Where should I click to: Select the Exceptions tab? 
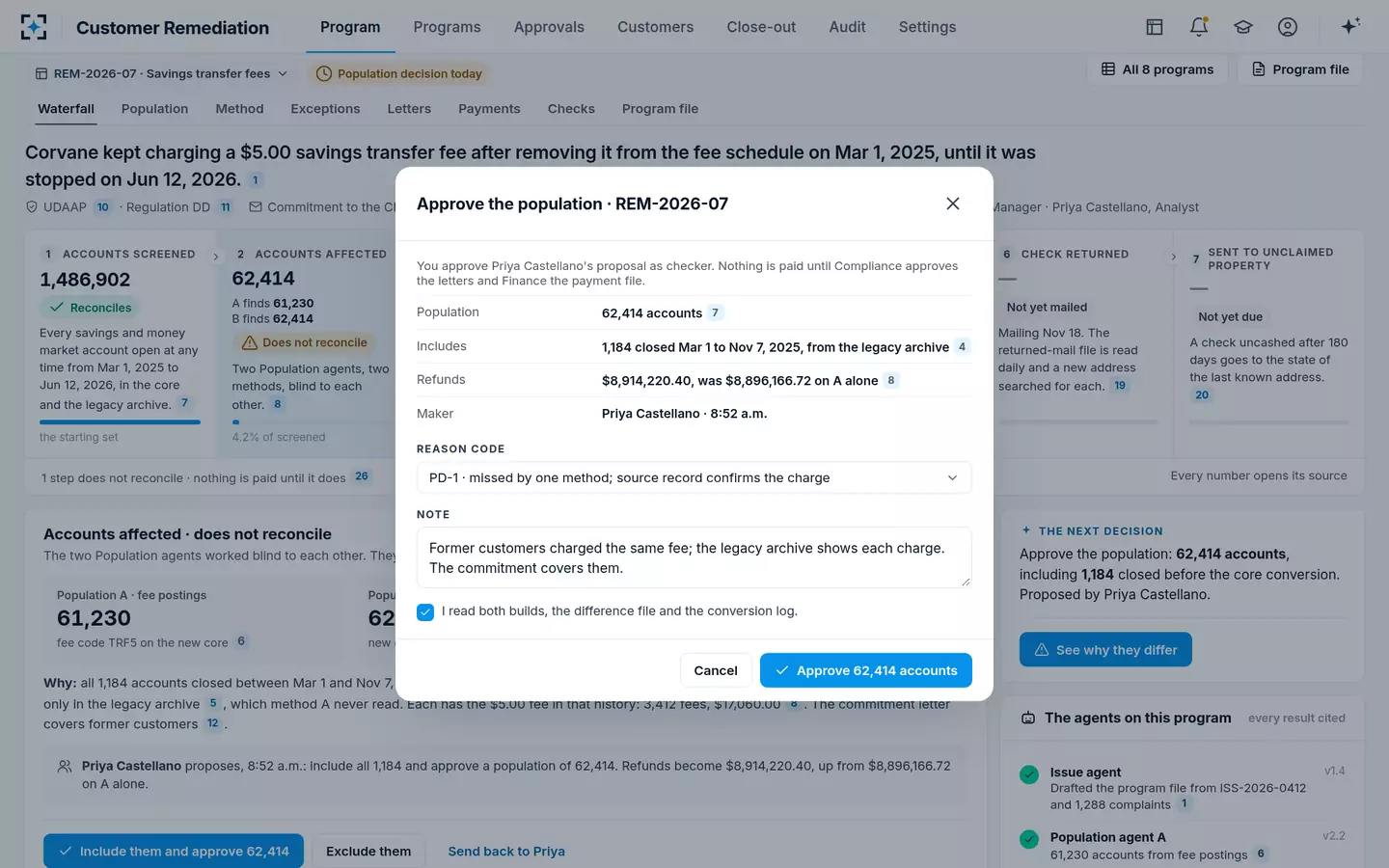325,109
